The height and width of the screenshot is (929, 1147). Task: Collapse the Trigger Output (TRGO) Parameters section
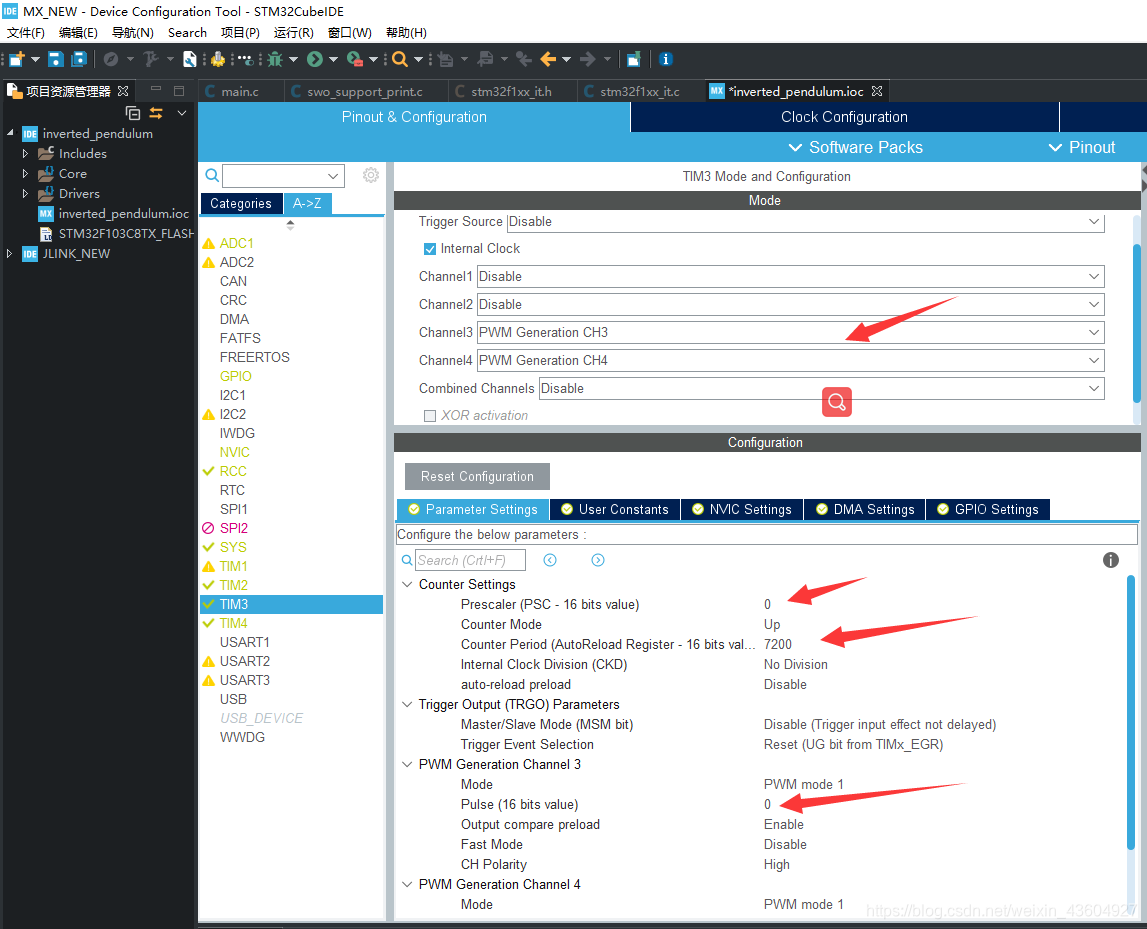407,704
